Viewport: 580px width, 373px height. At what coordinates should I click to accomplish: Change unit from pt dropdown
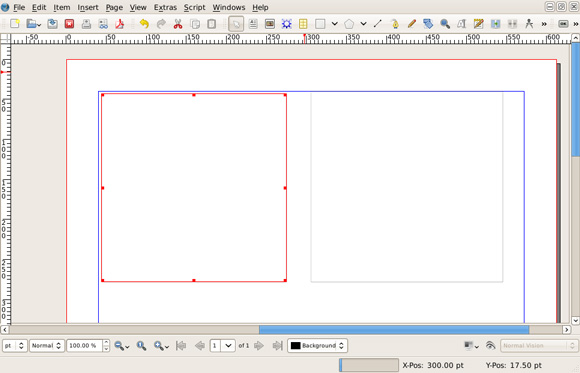tap(15, 346)
